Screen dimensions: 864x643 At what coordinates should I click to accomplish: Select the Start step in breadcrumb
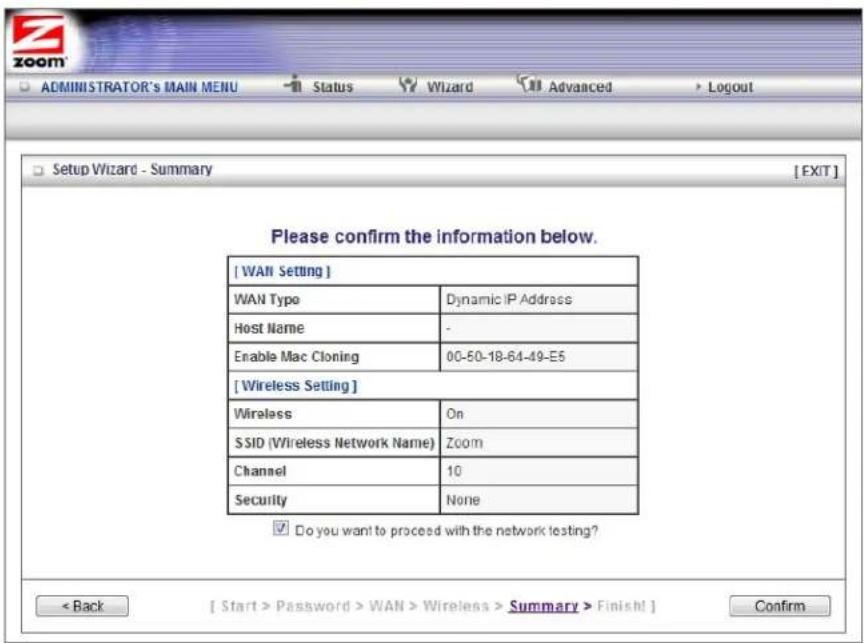coord(239,606)
